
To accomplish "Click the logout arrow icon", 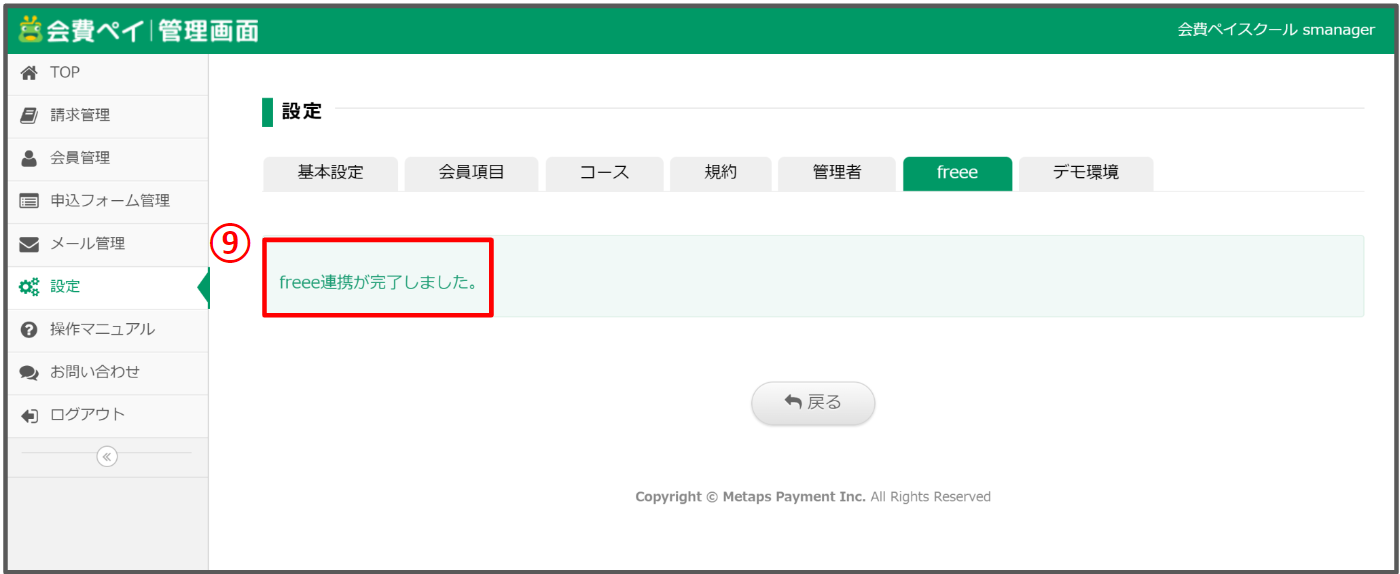I will (x=29, y=416).
